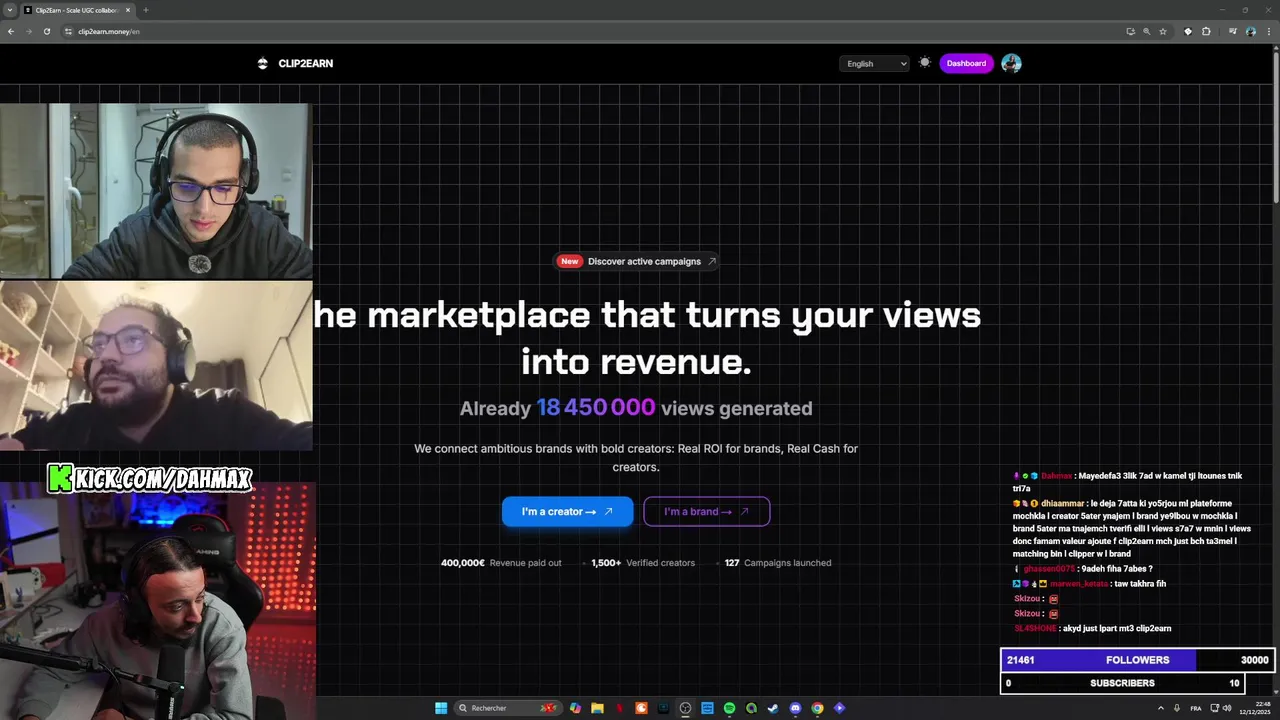Open OBS Studio from the taskbar
Image resolution: width=1280 pixels, height=720 pixels.
(685, 708)
